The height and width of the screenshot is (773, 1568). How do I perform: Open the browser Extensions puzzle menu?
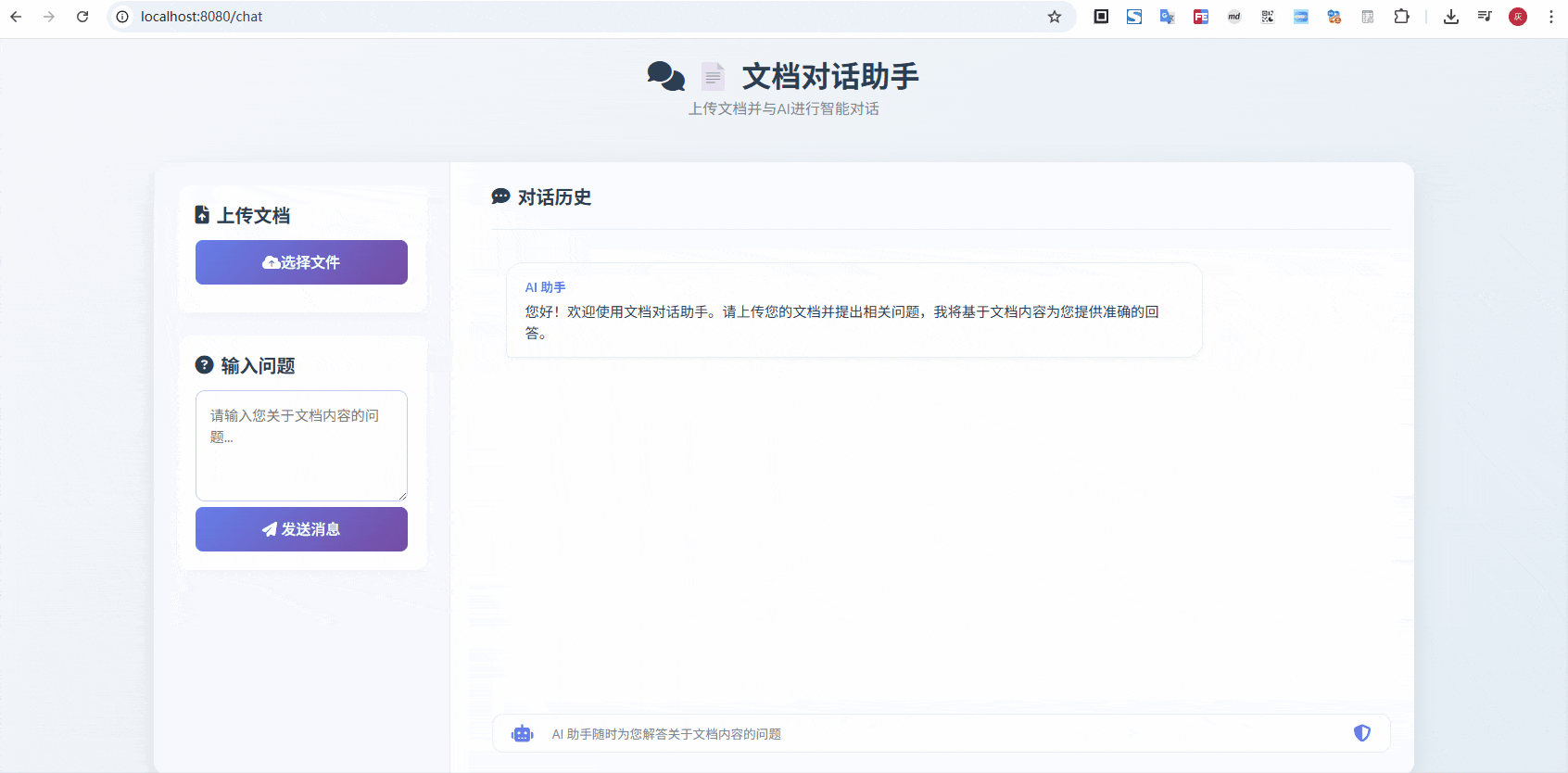pos(1401,17)
